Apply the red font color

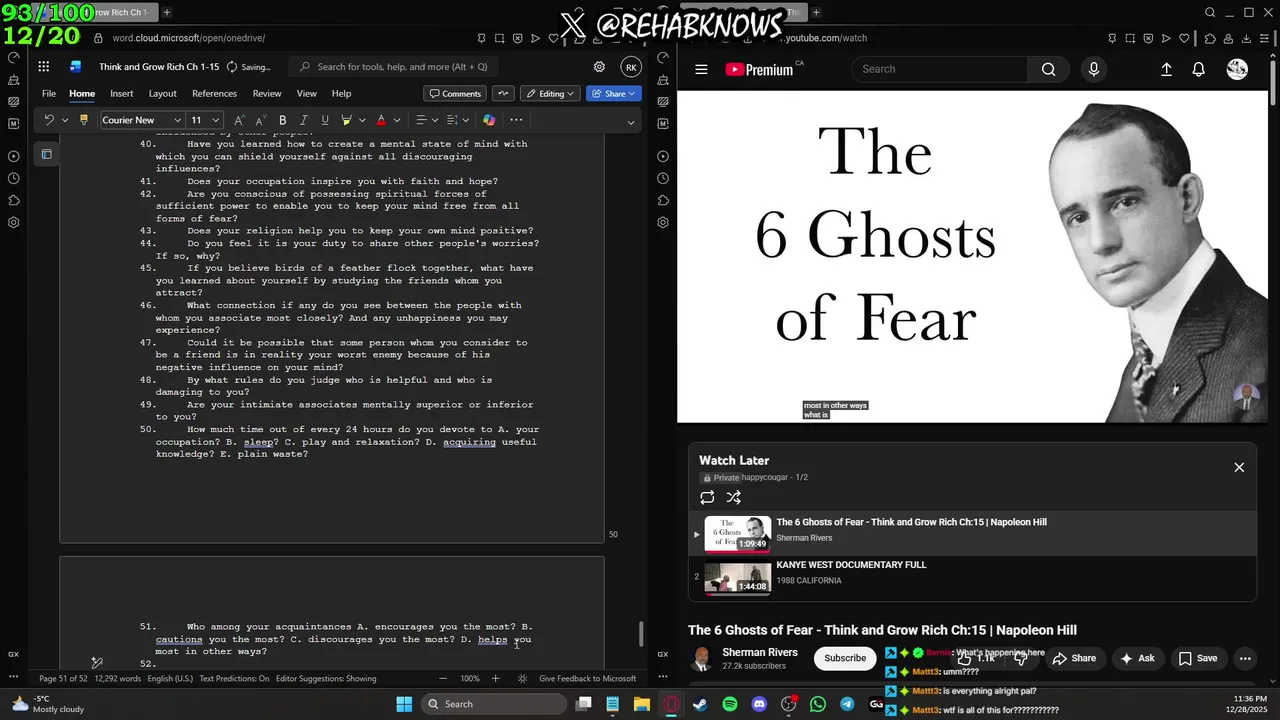[x=381, y=120]
